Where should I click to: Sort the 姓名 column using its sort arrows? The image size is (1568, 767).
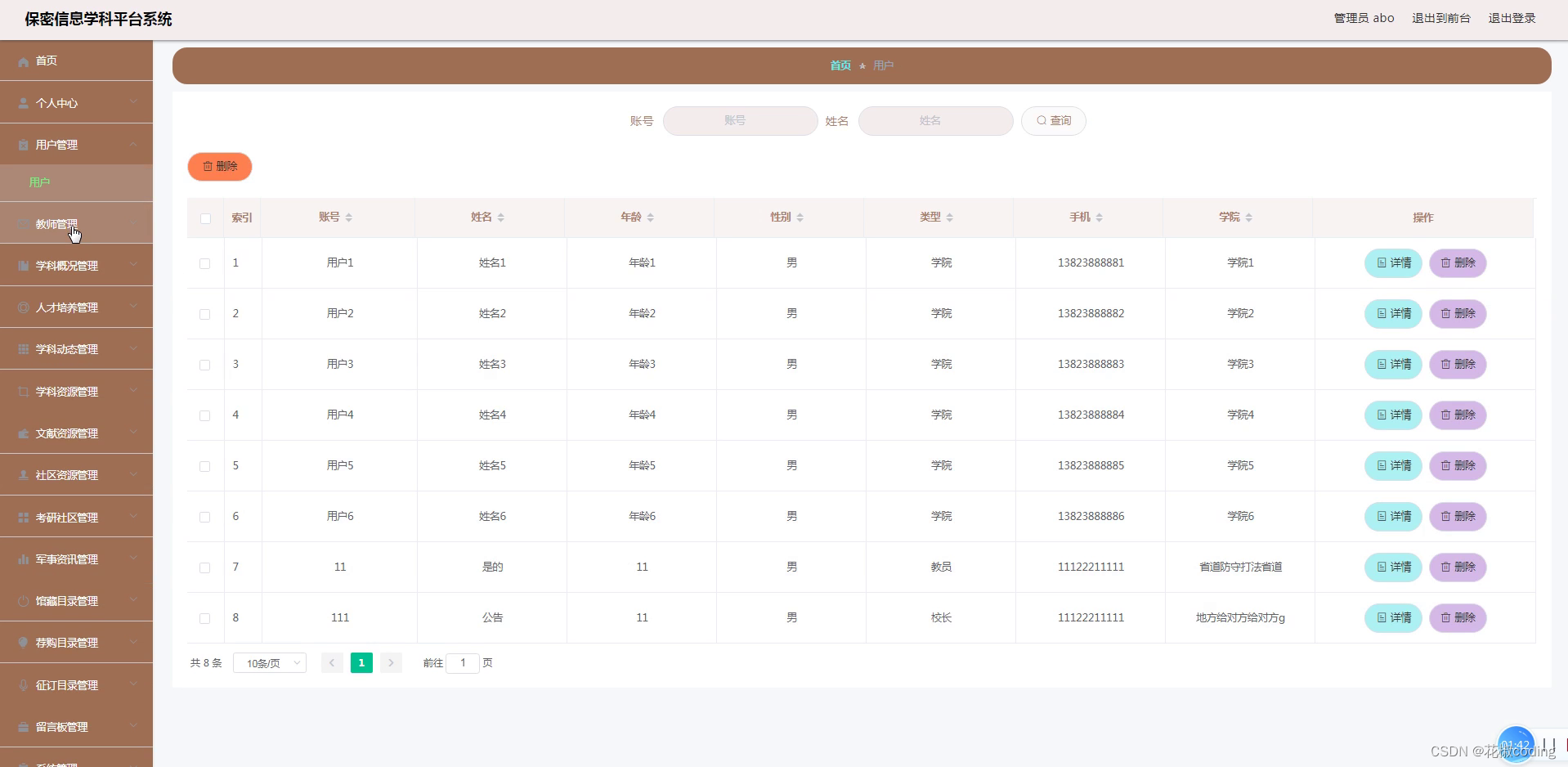501,218
